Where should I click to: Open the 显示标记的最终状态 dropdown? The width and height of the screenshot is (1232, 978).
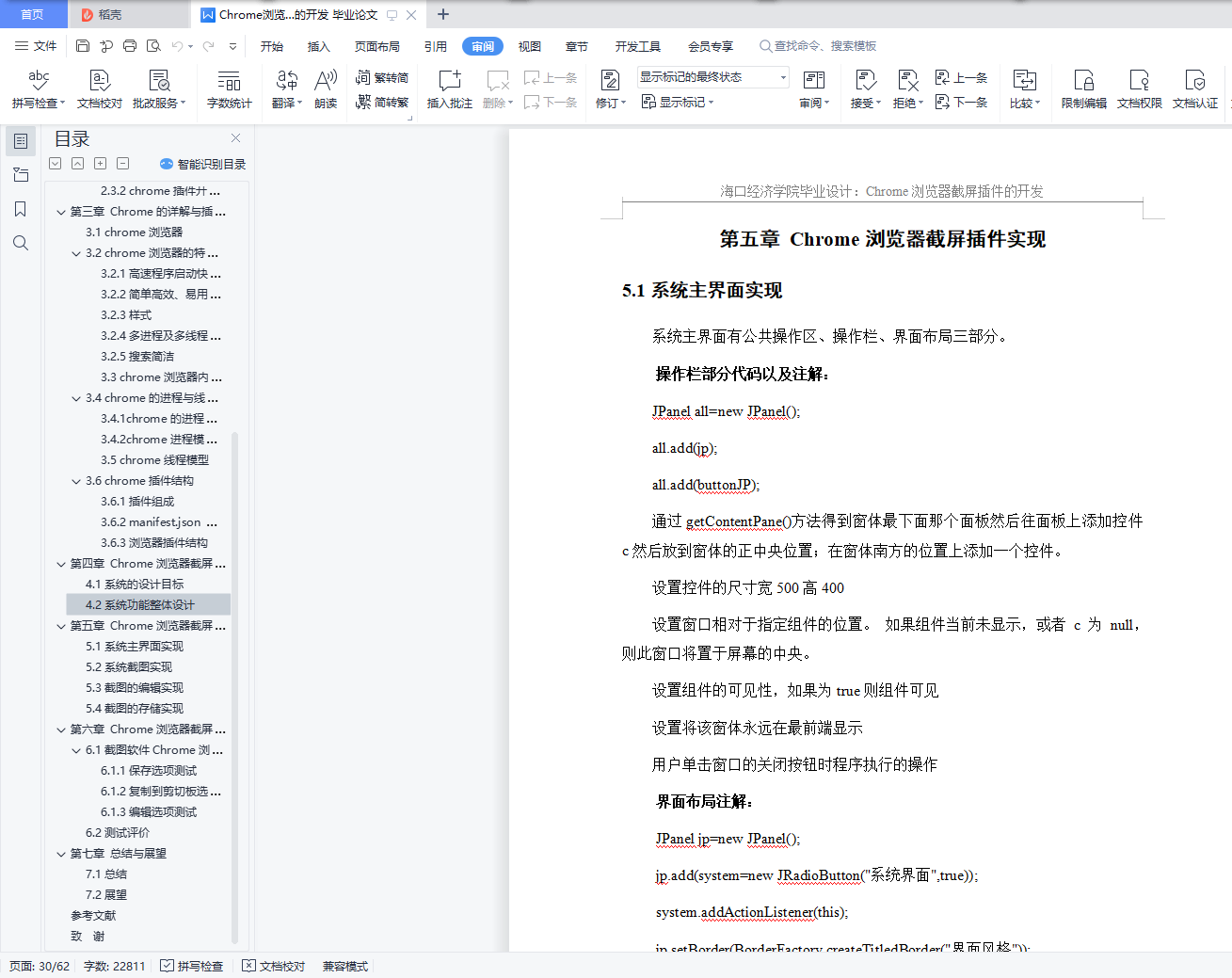tap(713, 77)
